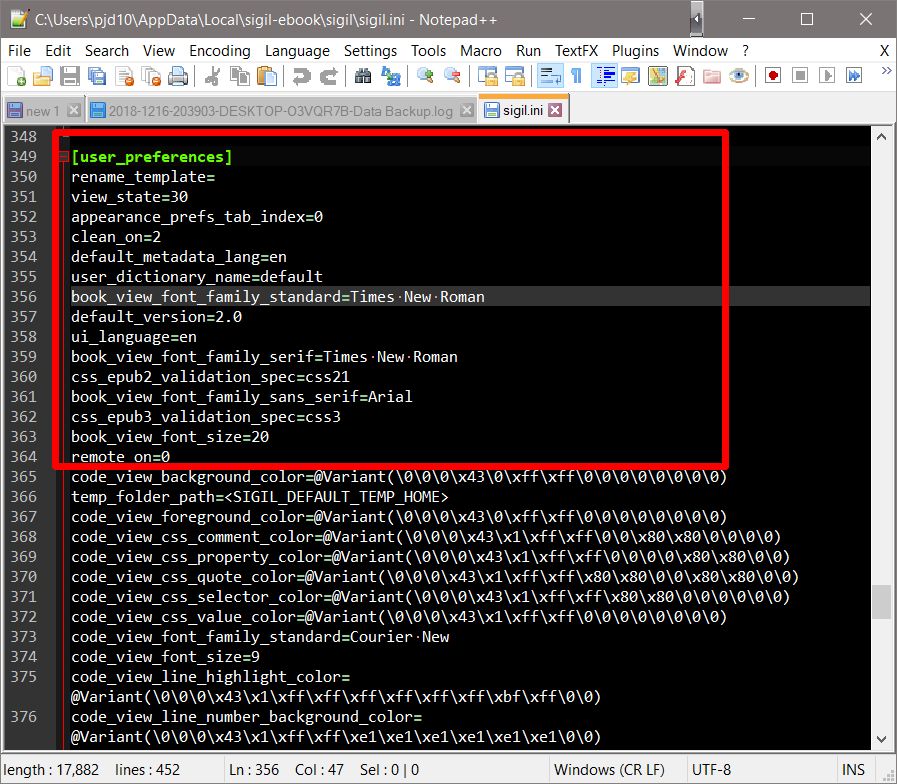897x784 pixels.
Task: Collapse the [user_preferences] section fold marker
Action: (64, 157)
